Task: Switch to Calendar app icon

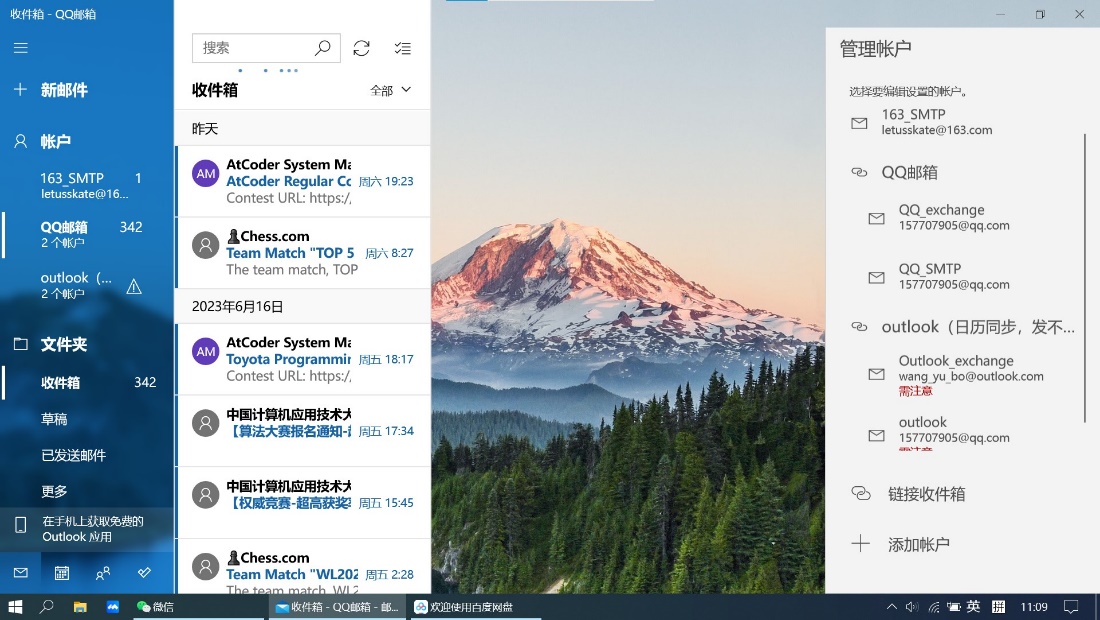Action: [62, 573]
